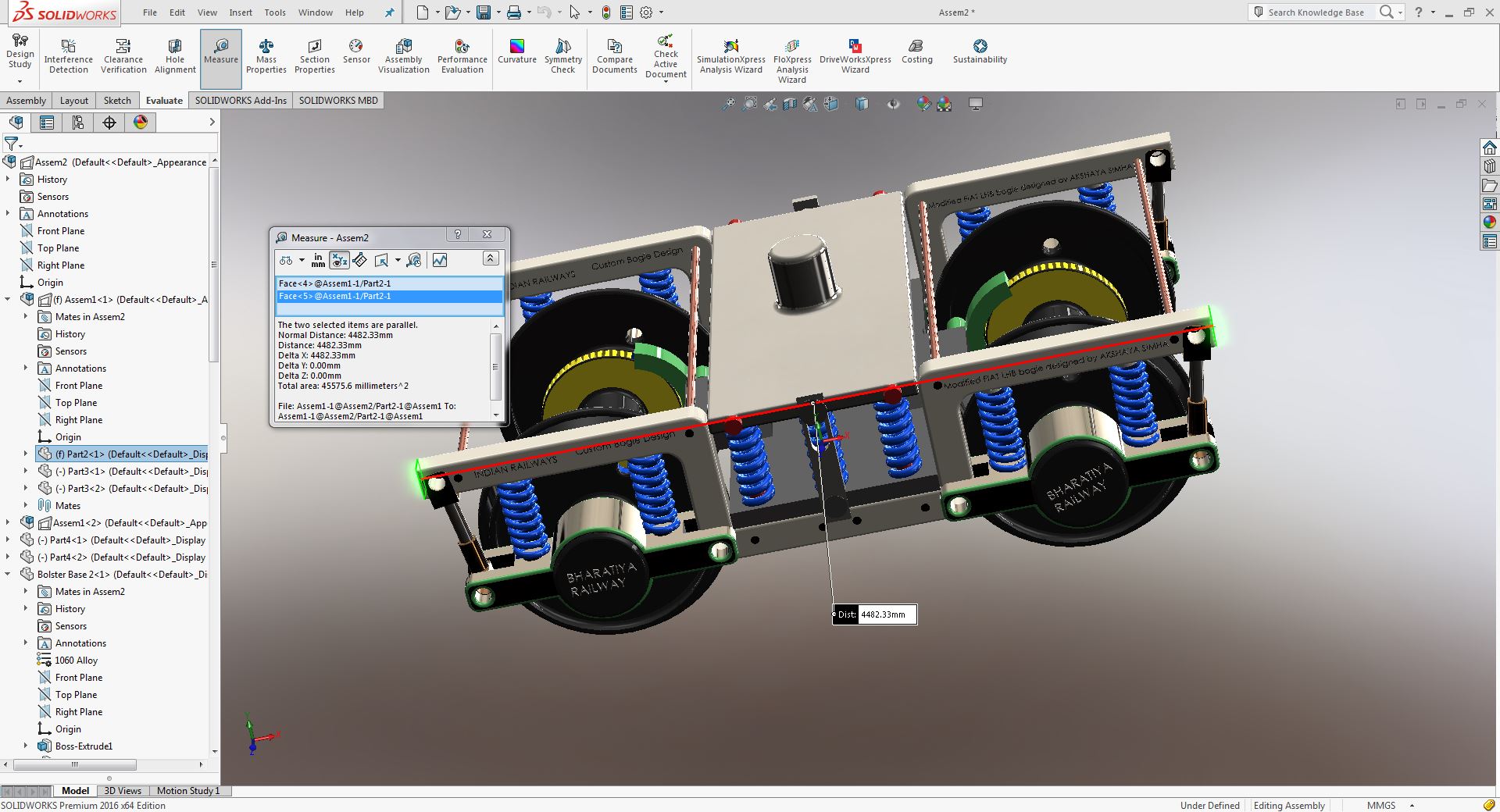Click Edit Appearance in view toolbar
The width and height of the screenshot is (1500, 812).
(923, 104)
